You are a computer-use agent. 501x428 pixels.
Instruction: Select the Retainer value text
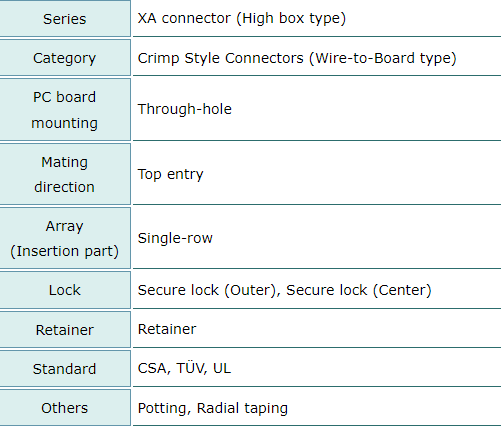point(167,329)
